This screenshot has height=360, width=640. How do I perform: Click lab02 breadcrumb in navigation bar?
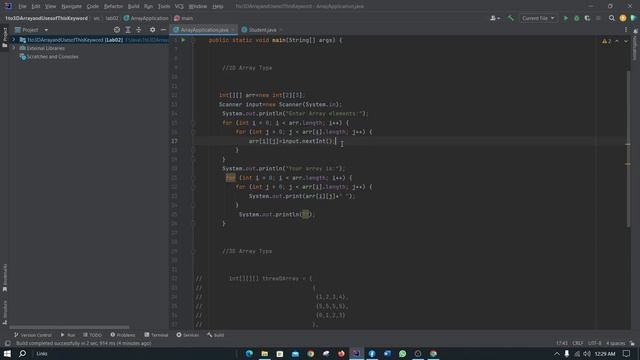pyautogui.click(x=111, y=18)
